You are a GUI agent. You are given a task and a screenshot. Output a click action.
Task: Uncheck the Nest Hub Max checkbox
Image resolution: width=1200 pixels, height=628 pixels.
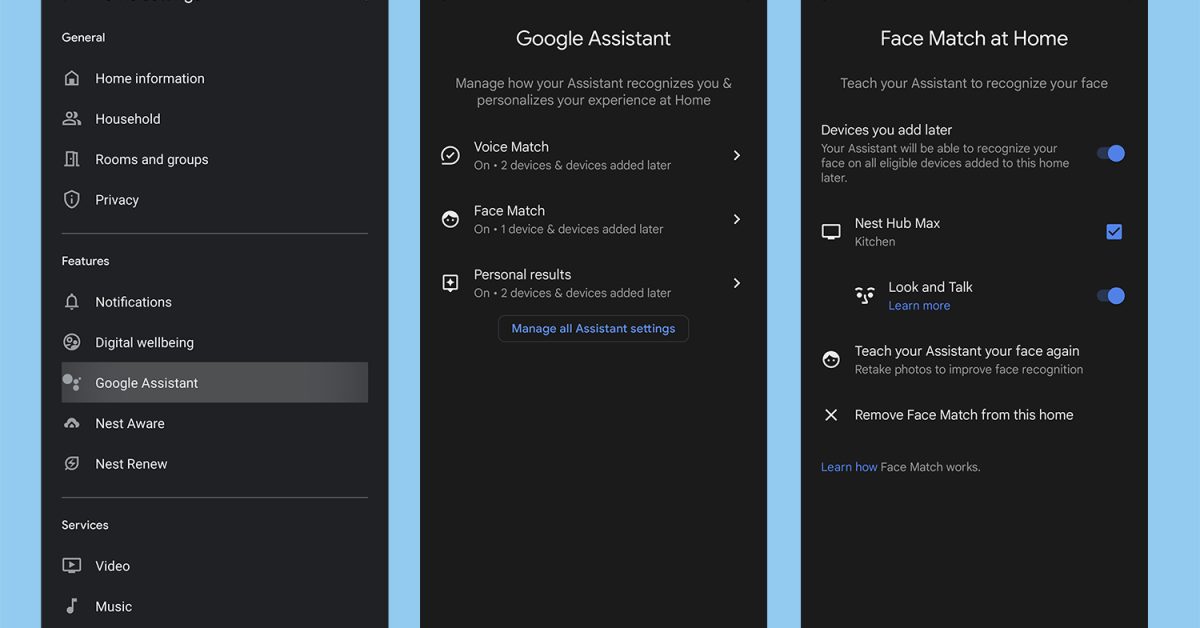(x=1114, y=232)
